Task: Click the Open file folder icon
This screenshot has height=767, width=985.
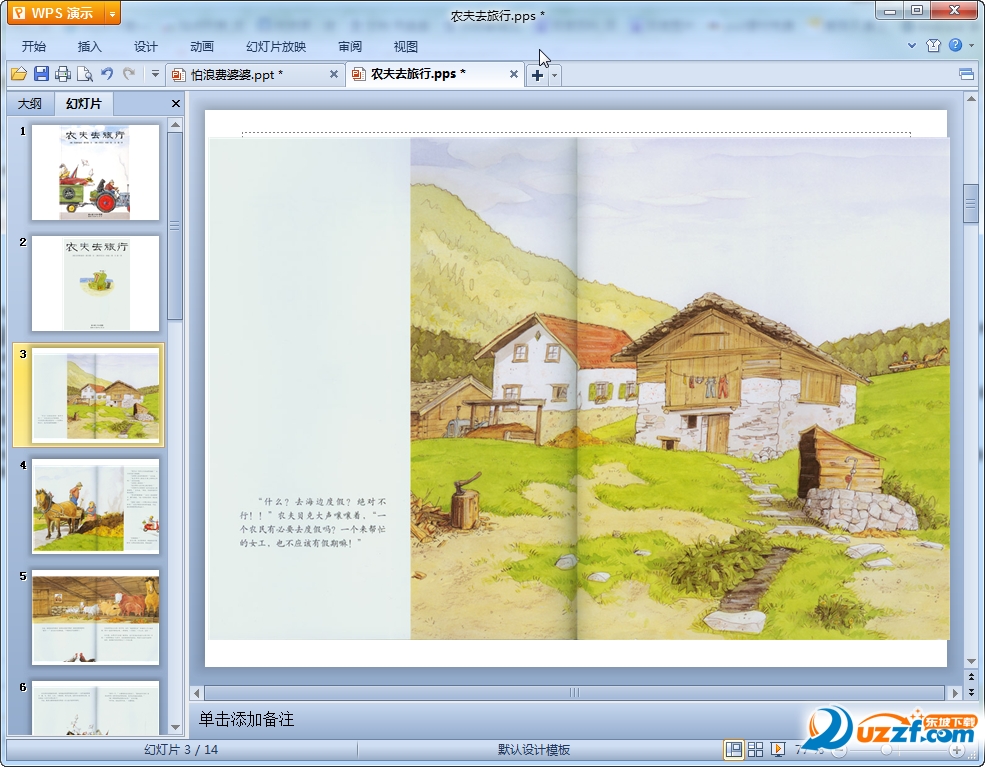Action: point(19,74)
